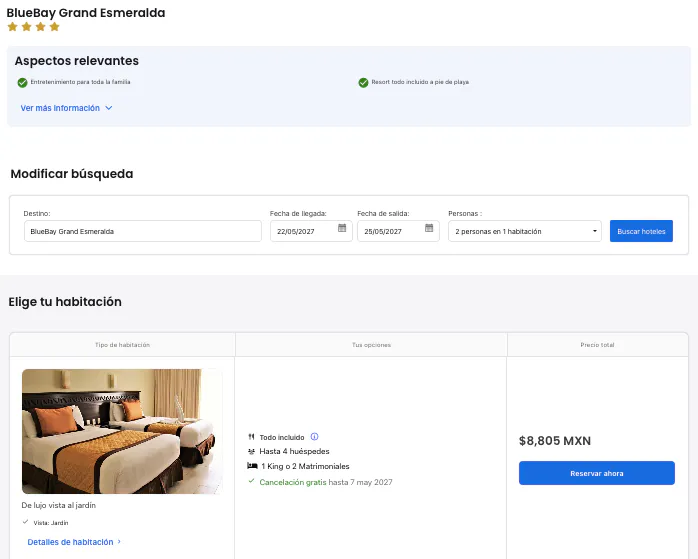Screen dimensions: 698x559
Task: Expand Ver más información
Action: coord(66,108)
